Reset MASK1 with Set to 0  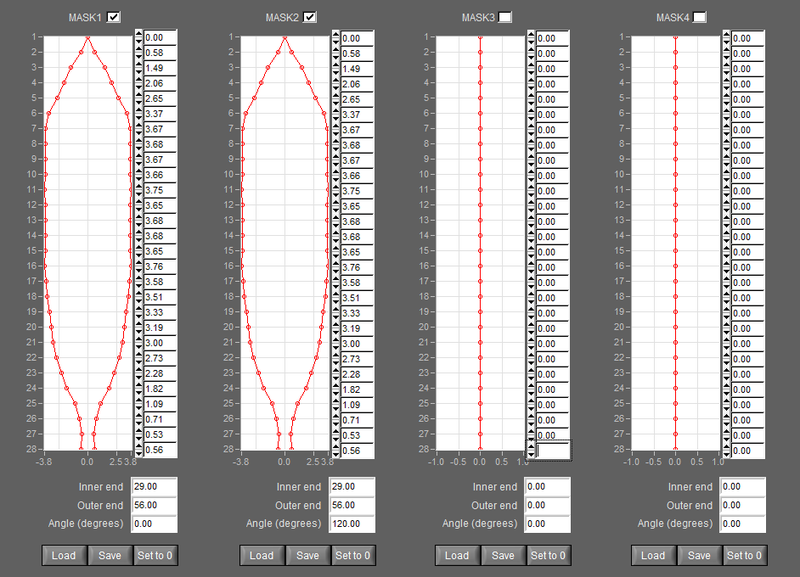[x=155, y=556]
